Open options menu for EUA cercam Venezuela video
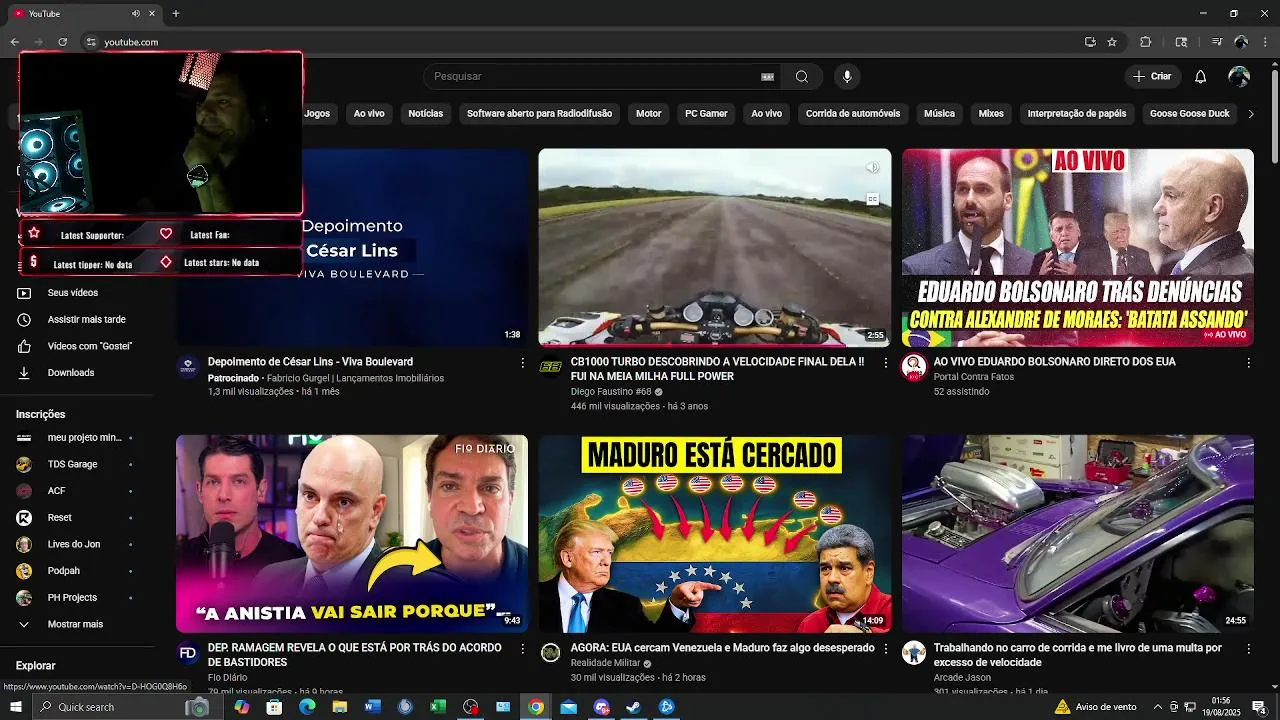Screen dimensions: 1280x720 tap(885, 649)
